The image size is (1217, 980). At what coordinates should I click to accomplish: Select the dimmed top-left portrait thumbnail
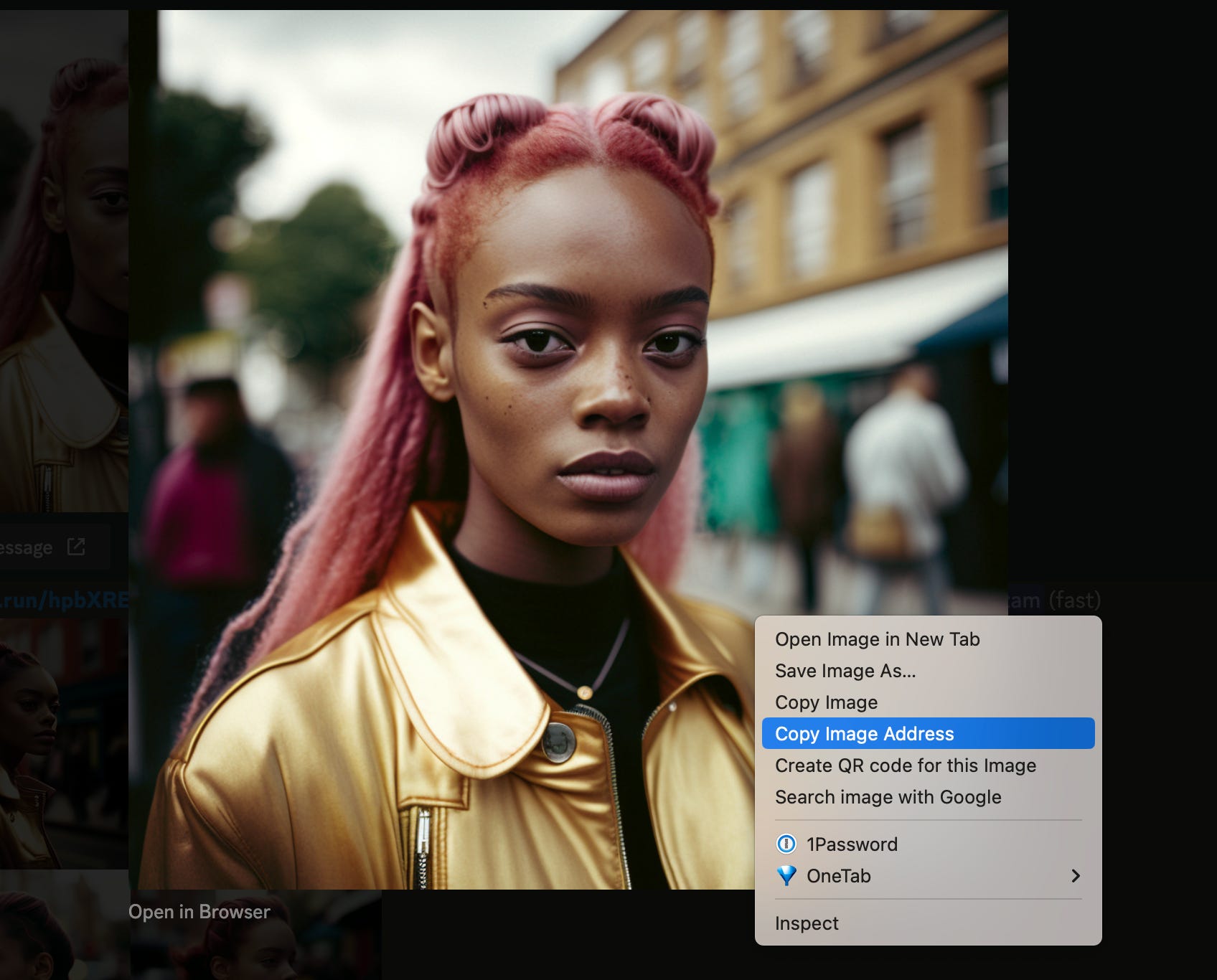tap(63, 258)
